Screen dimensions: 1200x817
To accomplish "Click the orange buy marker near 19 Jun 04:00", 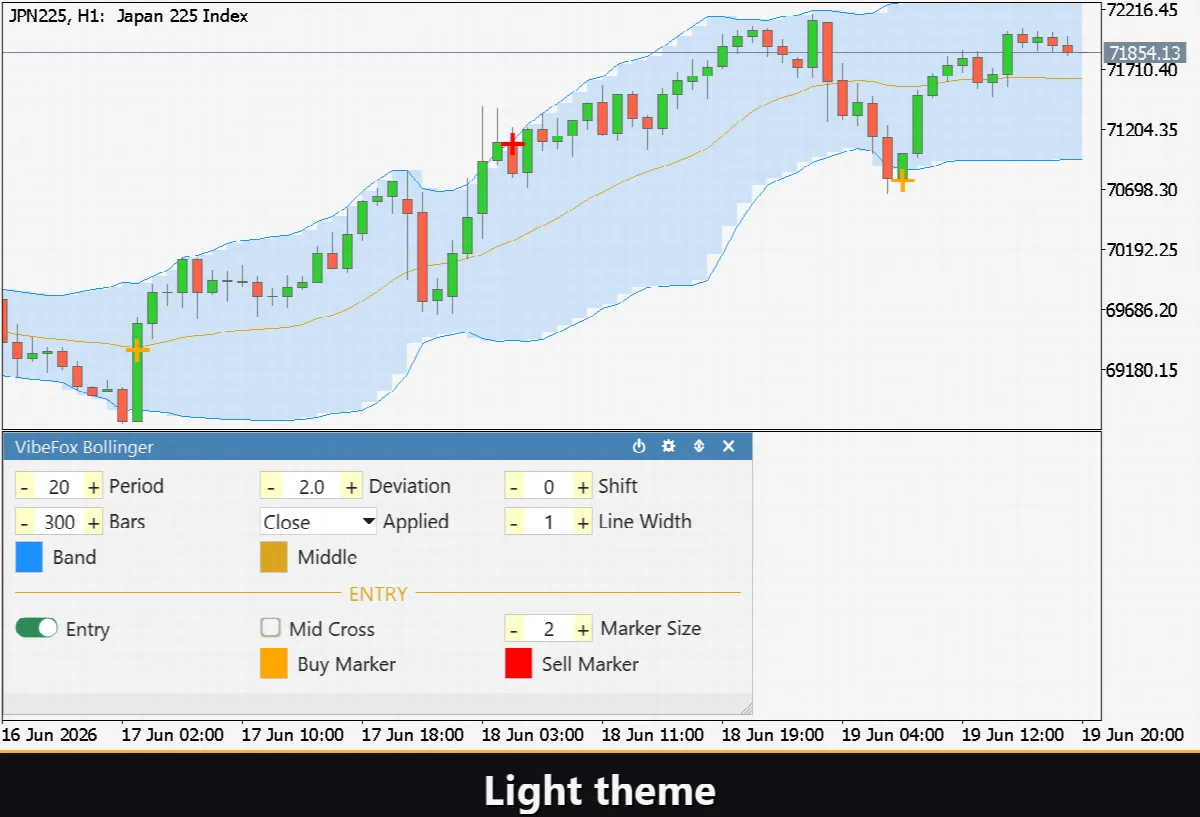I will point(902,180).
